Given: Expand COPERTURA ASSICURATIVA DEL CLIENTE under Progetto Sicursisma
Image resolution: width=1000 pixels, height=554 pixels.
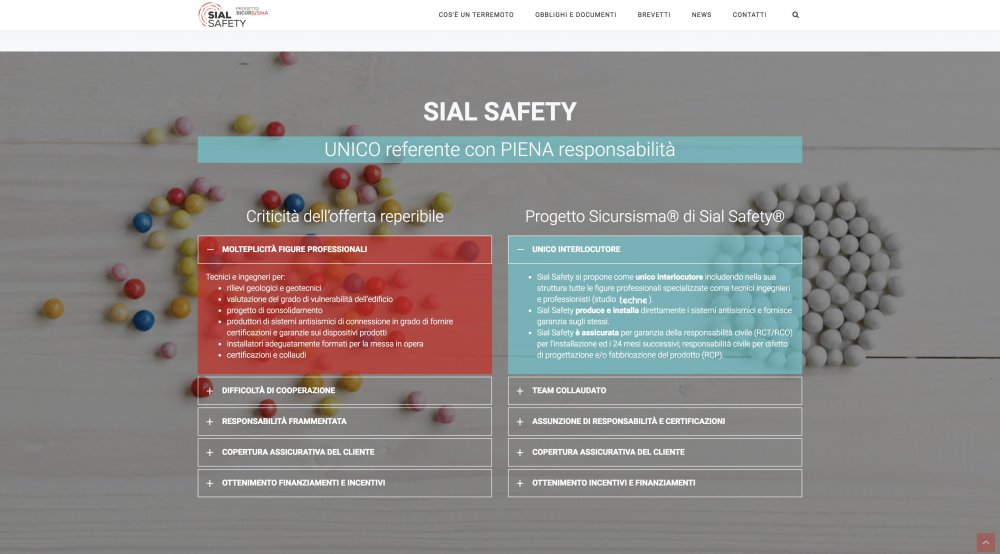Looking at the screenshot, I should [x=655, y=452].
